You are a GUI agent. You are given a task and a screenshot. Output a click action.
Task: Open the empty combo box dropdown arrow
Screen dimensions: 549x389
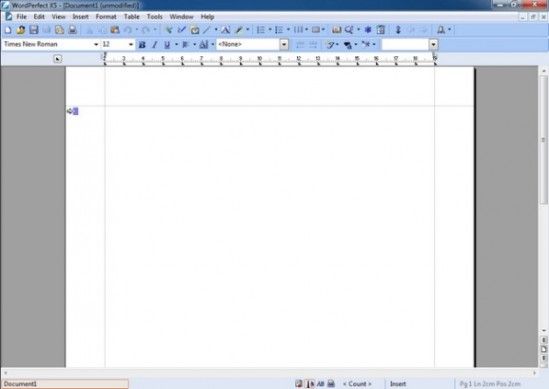pos(433,44)
